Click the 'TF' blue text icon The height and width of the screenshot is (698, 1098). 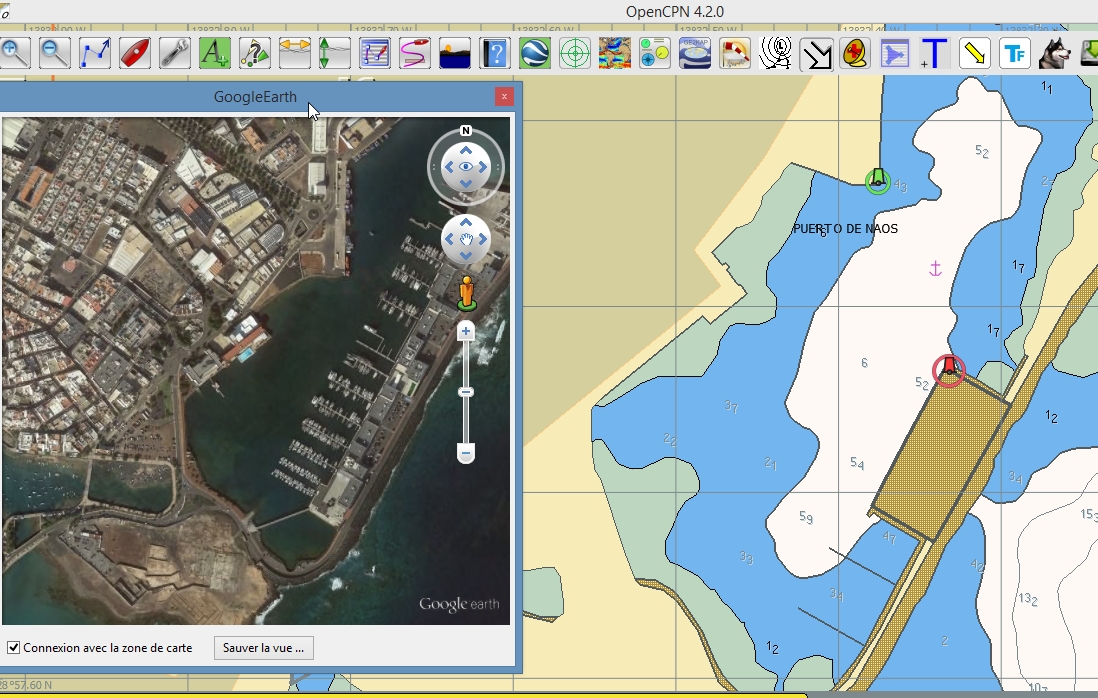coord(1015,53)
